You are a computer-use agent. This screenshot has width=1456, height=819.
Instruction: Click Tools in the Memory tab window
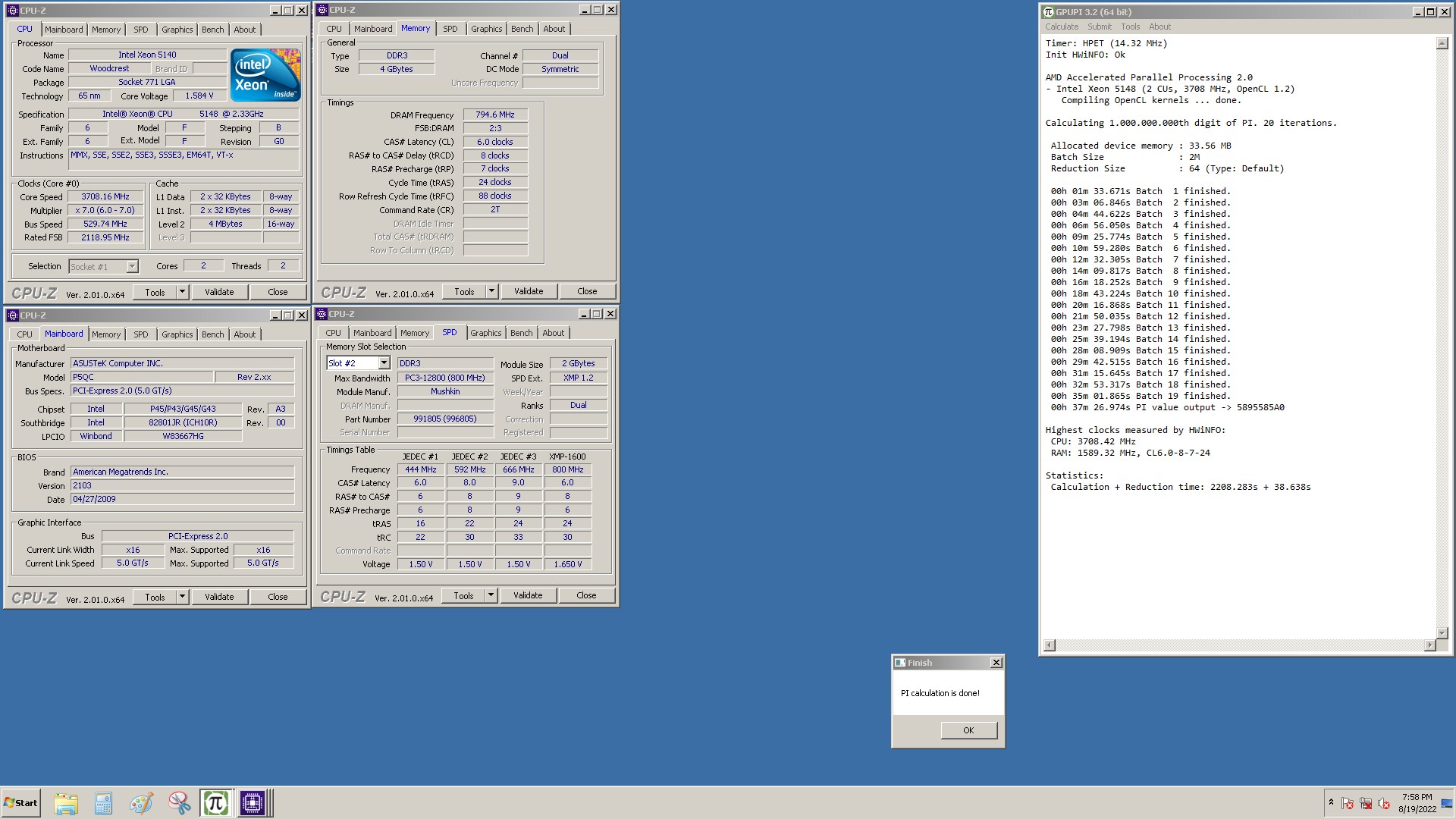[x=464, y=291]
